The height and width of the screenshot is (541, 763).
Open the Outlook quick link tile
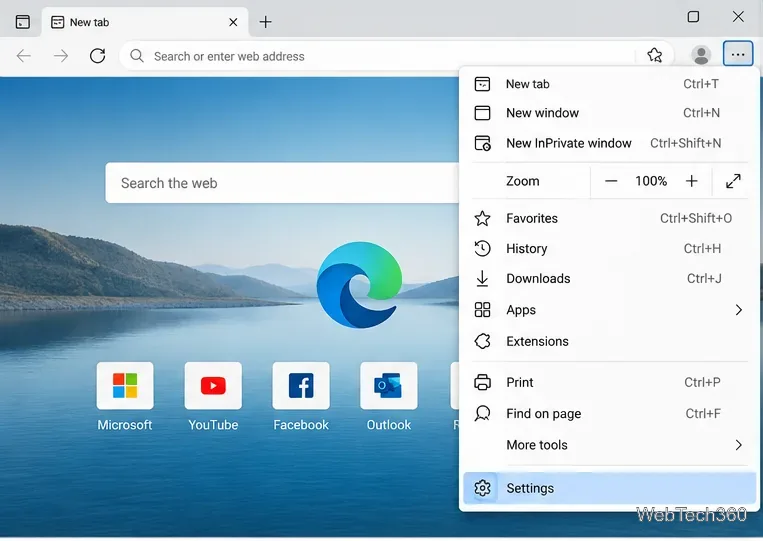[389, 385]
